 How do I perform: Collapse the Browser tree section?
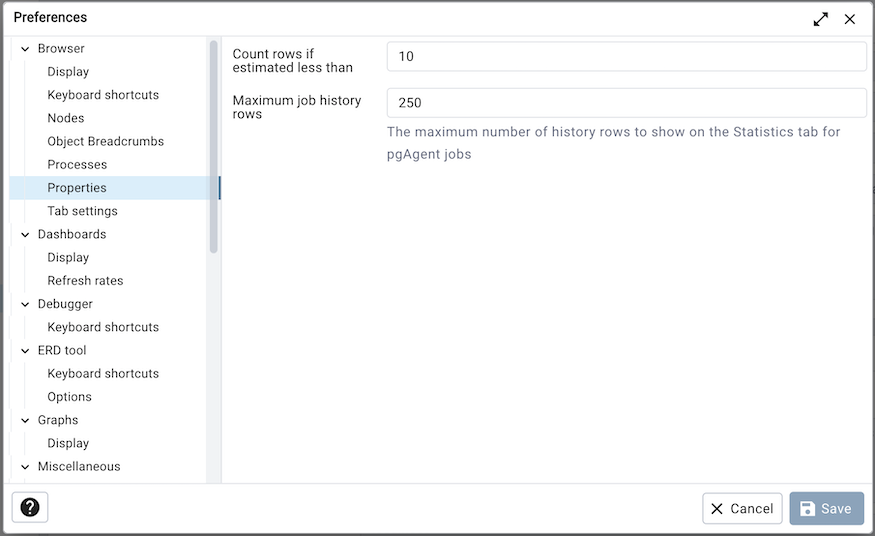coord(25,49)
